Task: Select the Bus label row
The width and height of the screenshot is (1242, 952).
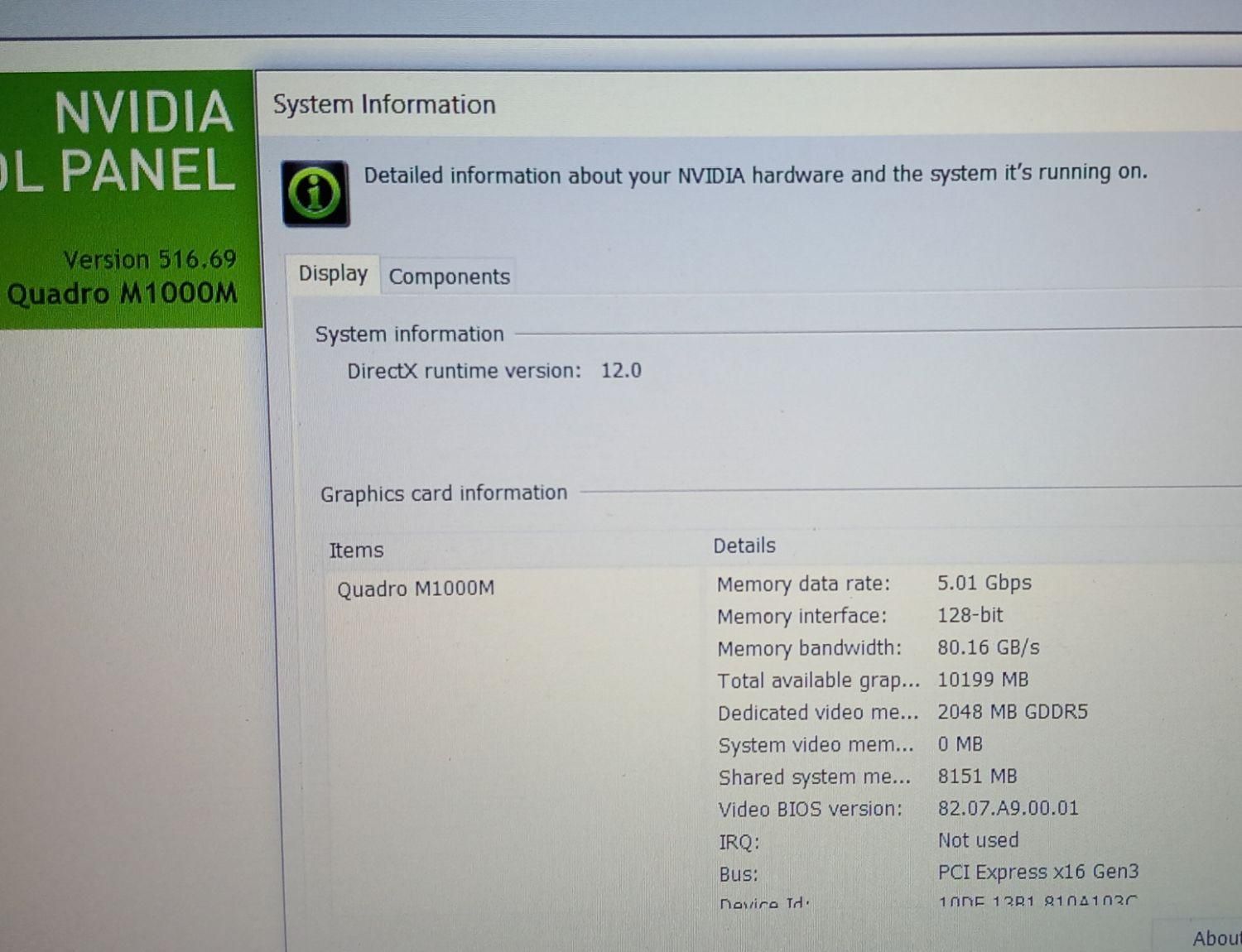Action: click(x=738, y=874)
